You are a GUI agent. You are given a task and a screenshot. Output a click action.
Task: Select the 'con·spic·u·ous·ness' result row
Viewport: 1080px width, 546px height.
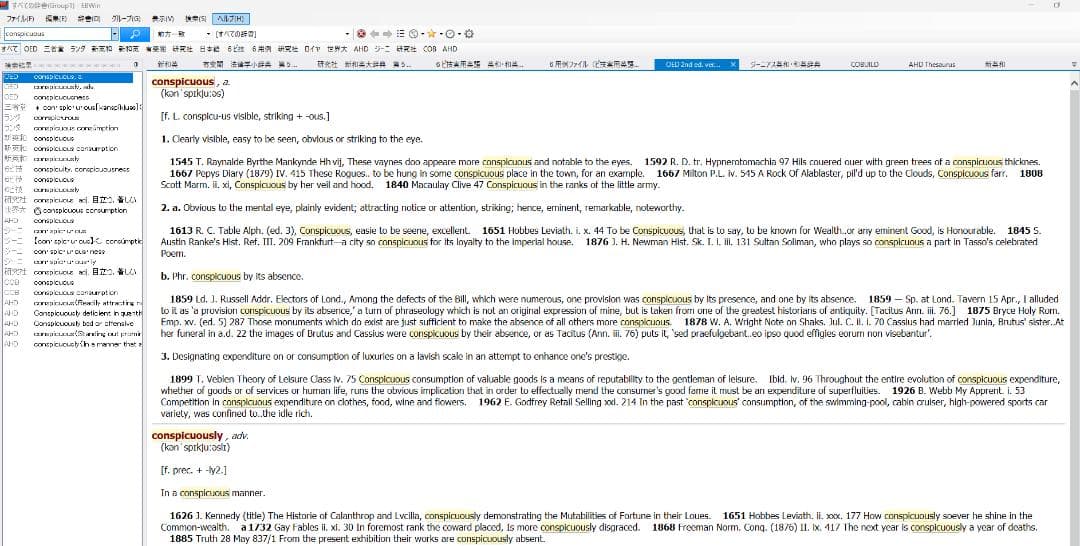(71, 252)
